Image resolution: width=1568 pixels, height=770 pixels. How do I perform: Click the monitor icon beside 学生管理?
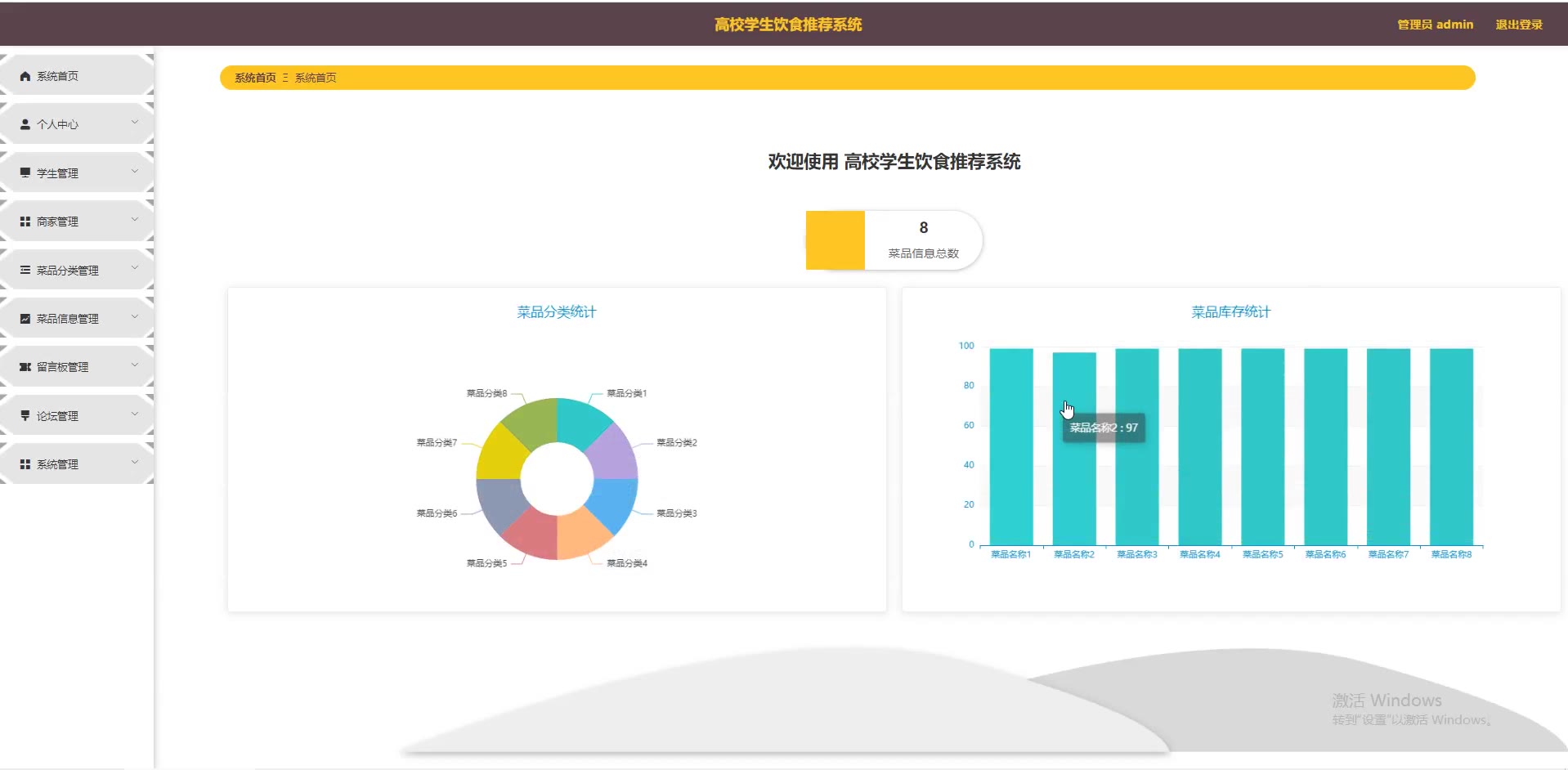(x=25, y=172)
